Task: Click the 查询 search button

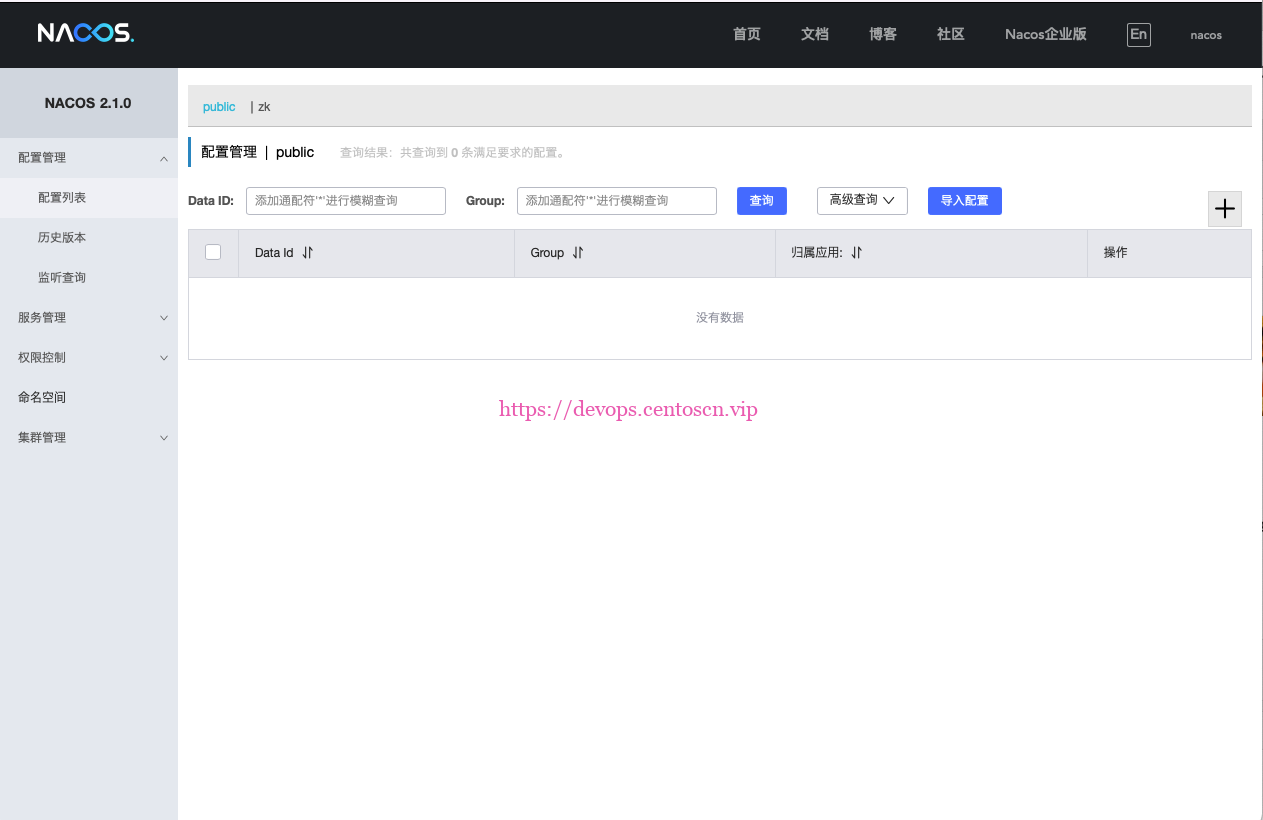Action: pyautogui.click(x=762, y=201)
